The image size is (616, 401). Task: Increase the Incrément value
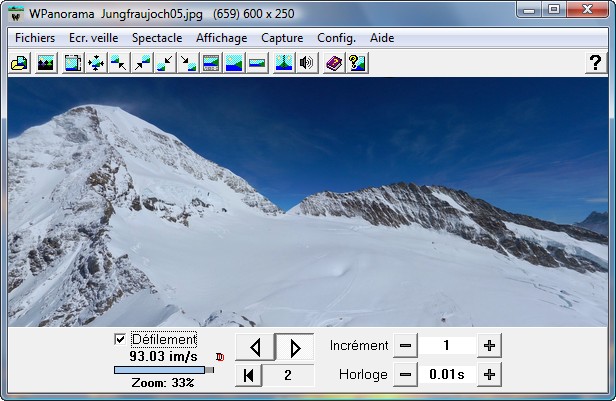(489, 346)
